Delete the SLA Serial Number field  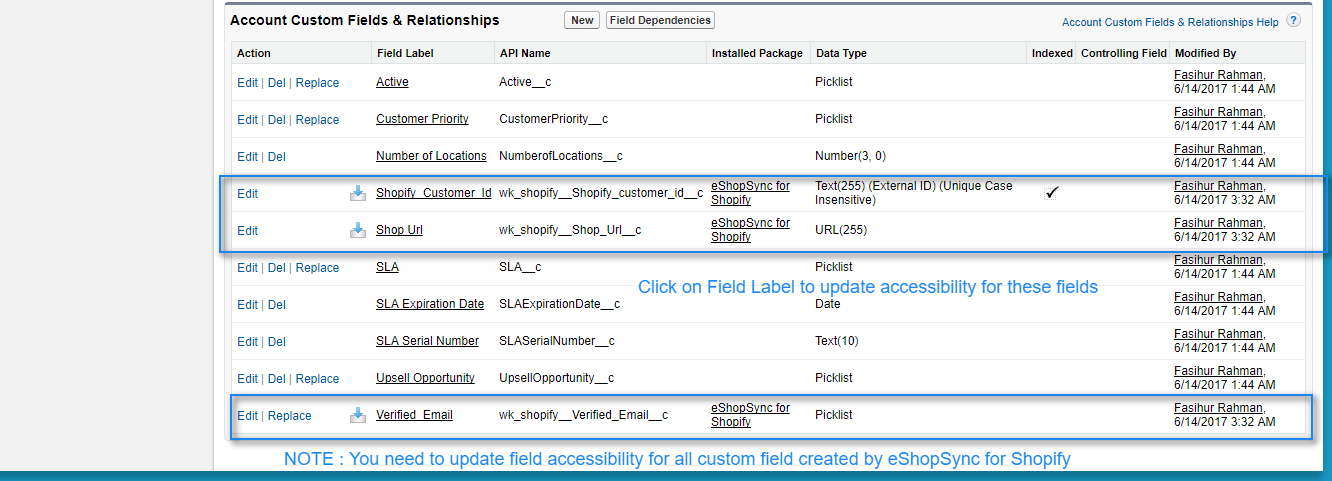276,342
